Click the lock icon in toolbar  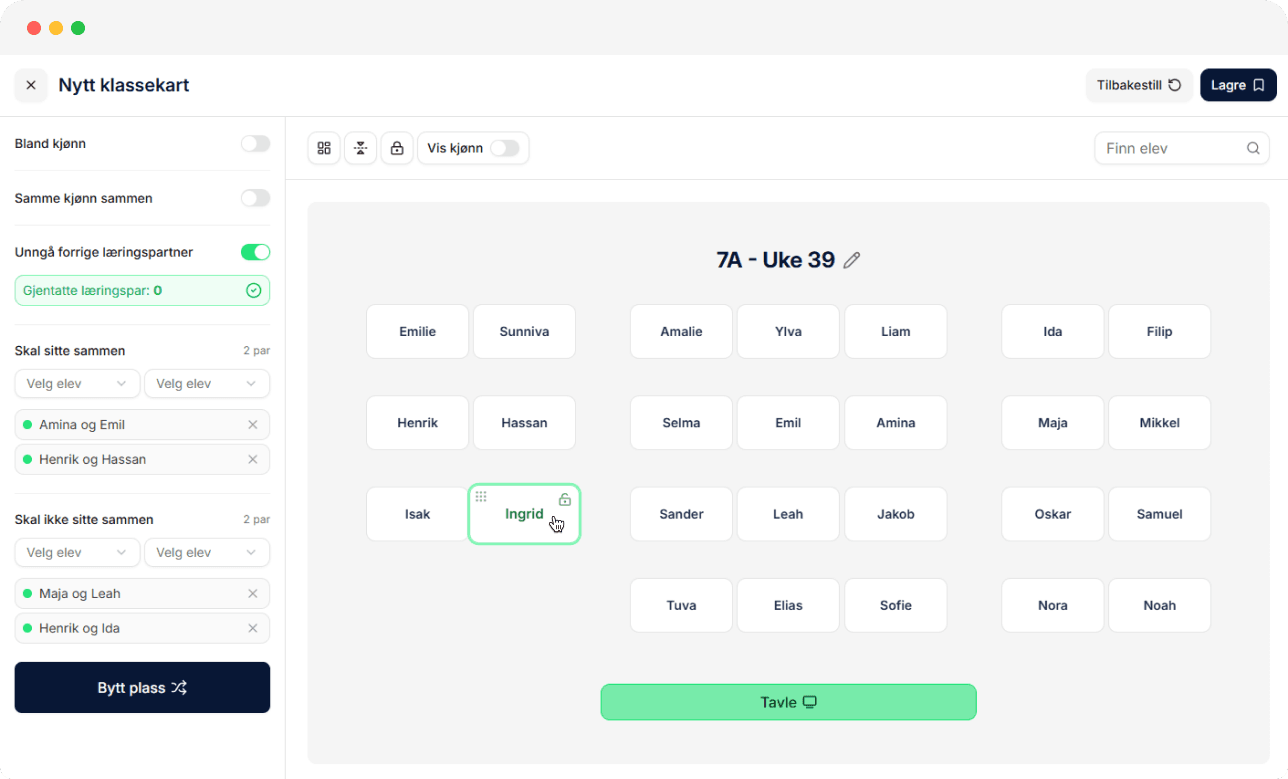397,148
